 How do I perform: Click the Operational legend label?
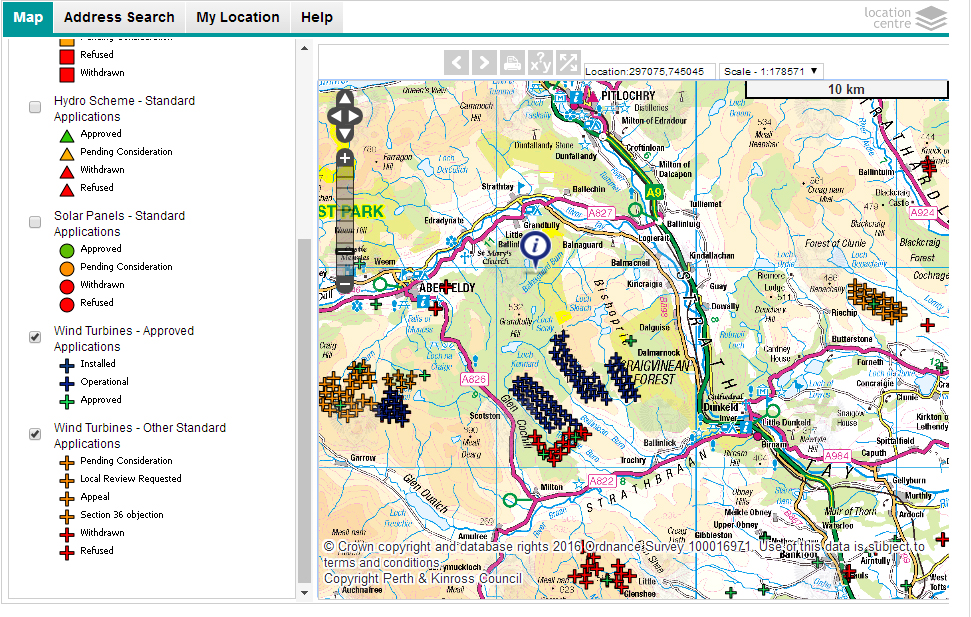tap(105, 382)
